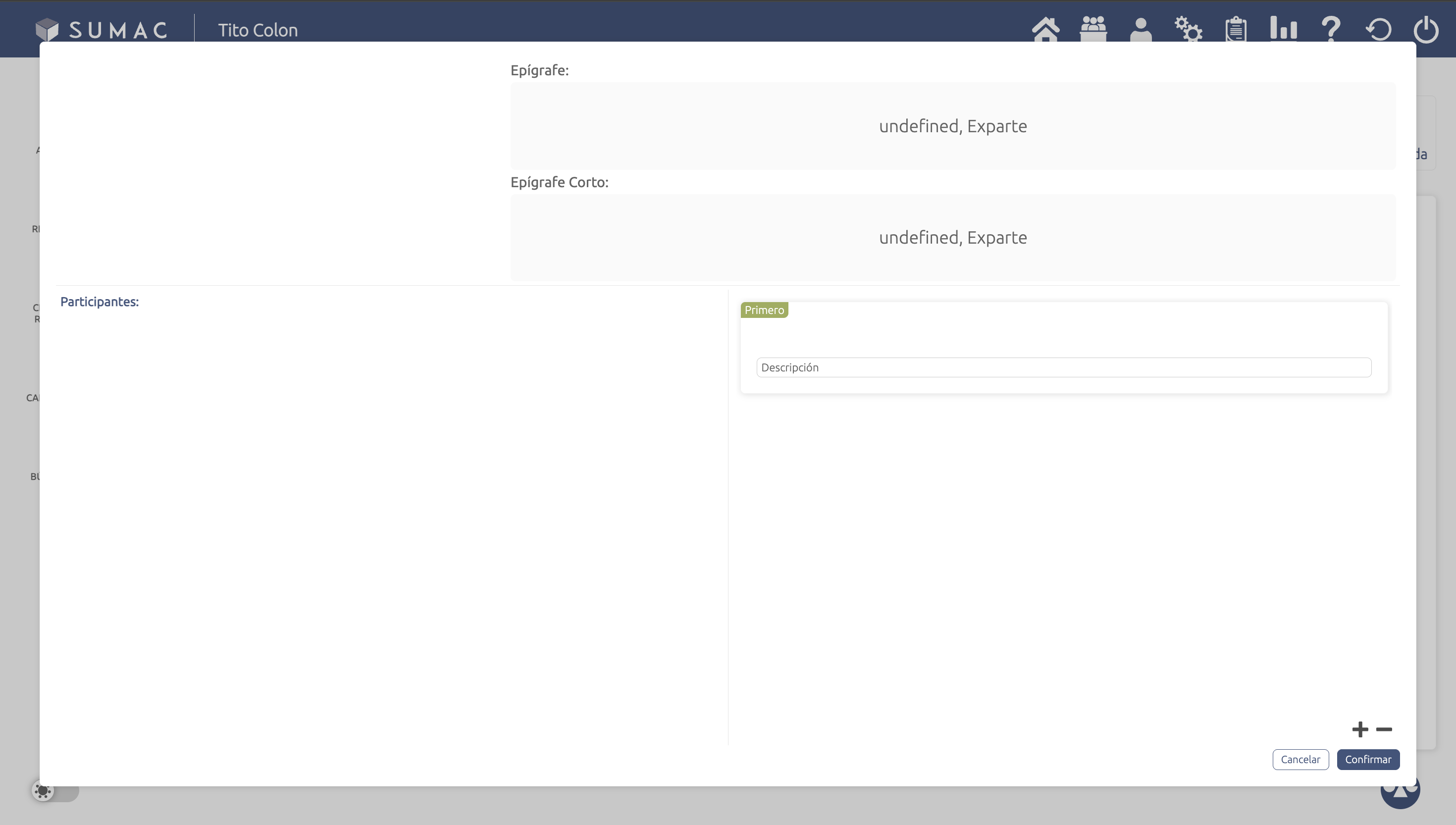Click the power logout icon

coord(1426,30)
